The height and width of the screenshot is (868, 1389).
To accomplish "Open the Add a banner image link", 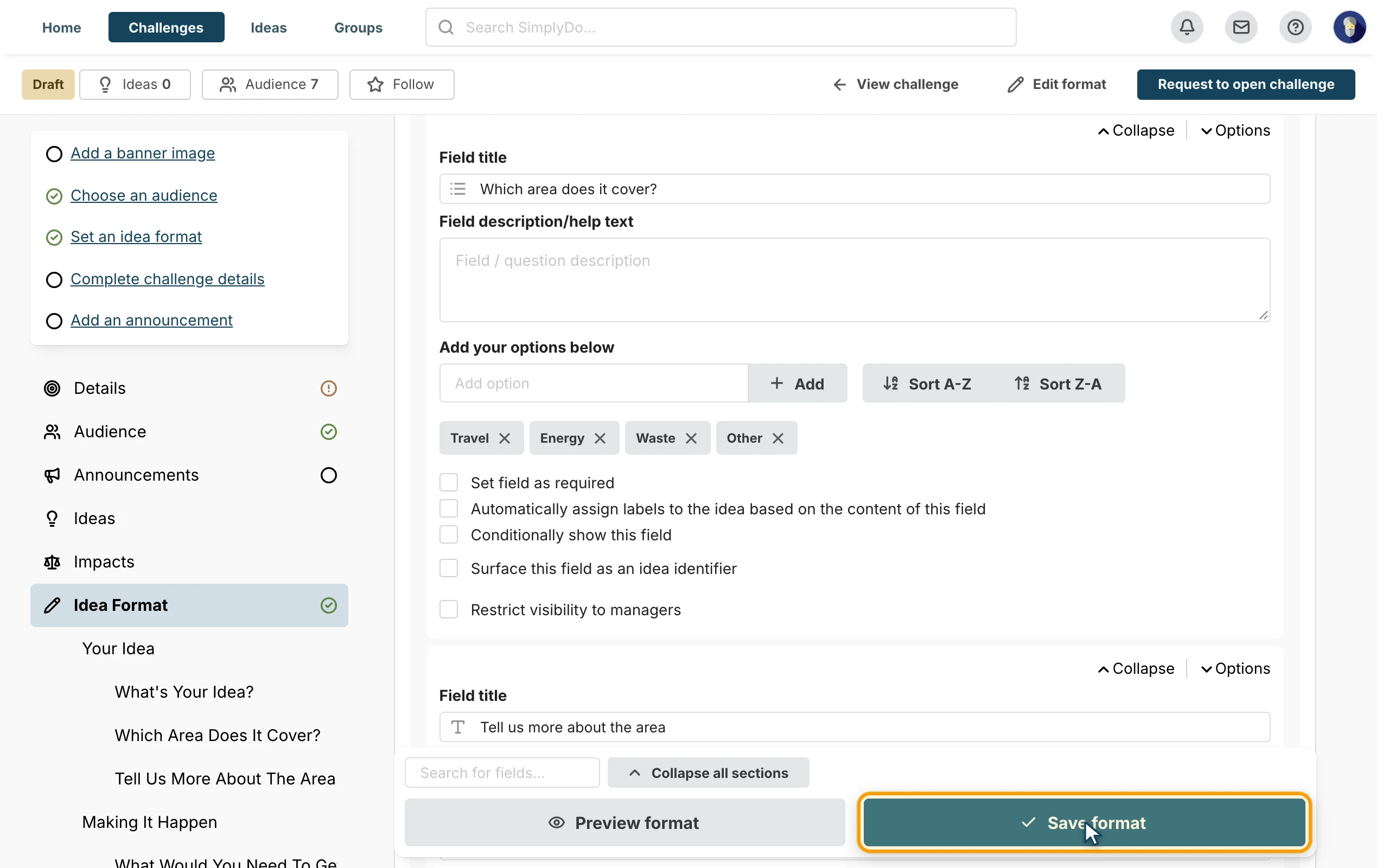I will [143, 154].
